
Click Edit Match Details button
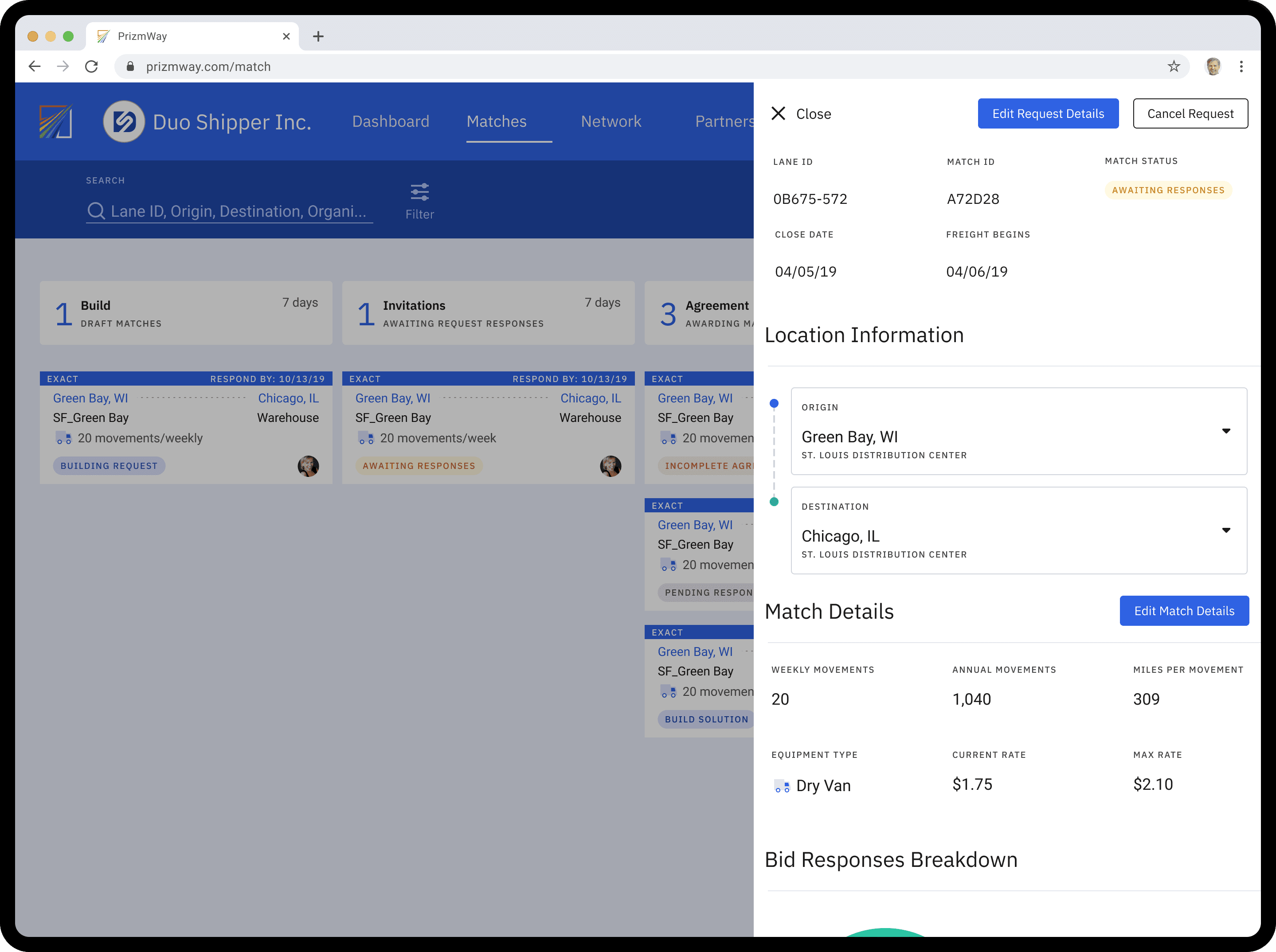[x=1184, y=611]
